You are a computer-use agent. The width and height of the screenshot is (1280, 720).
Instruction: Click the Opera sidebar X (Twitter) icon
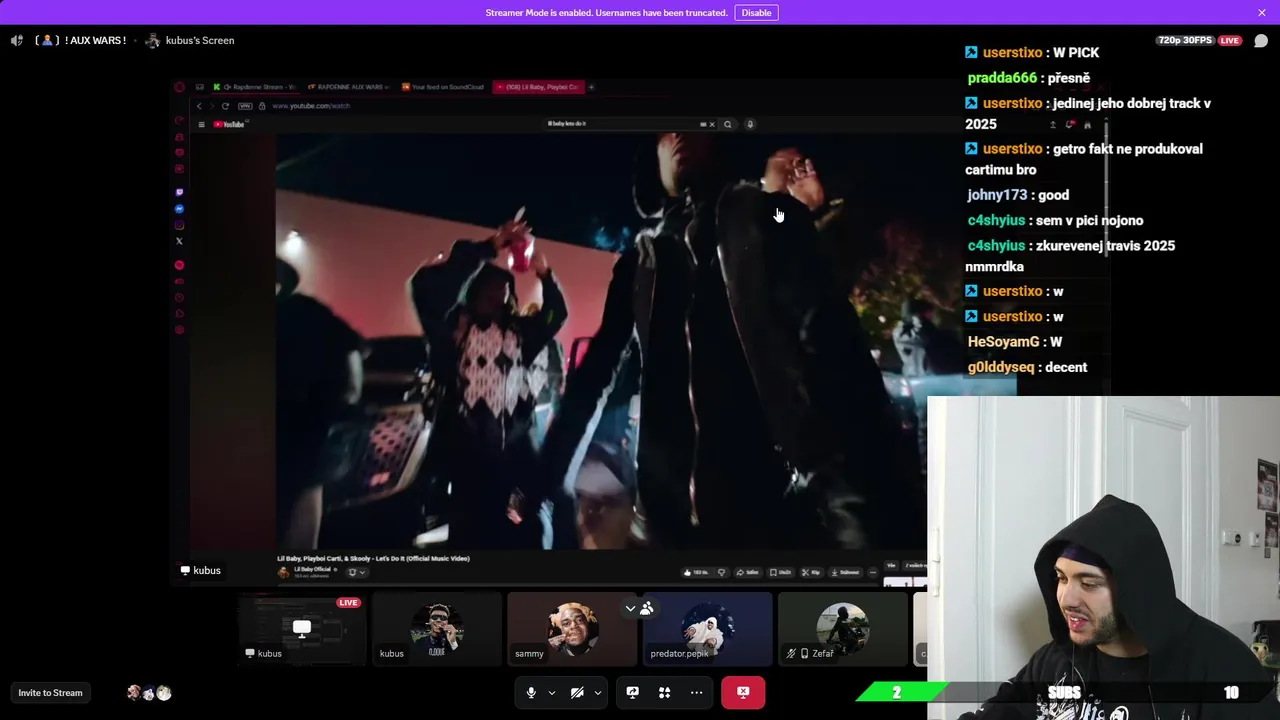(x=179, y=241)
